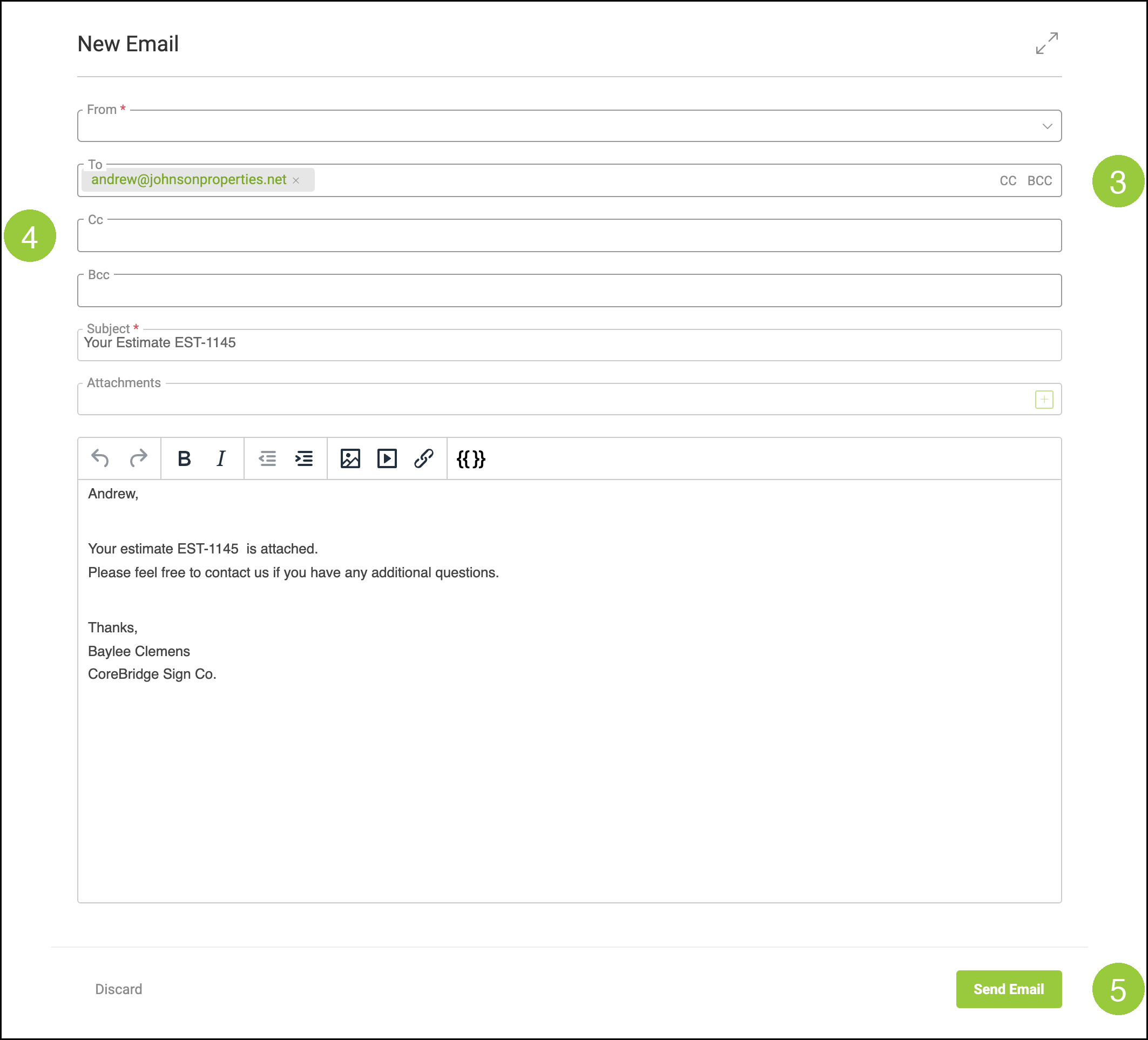
Task: Decrease indent of the paragraph
Action: click(x=267, y=458)
